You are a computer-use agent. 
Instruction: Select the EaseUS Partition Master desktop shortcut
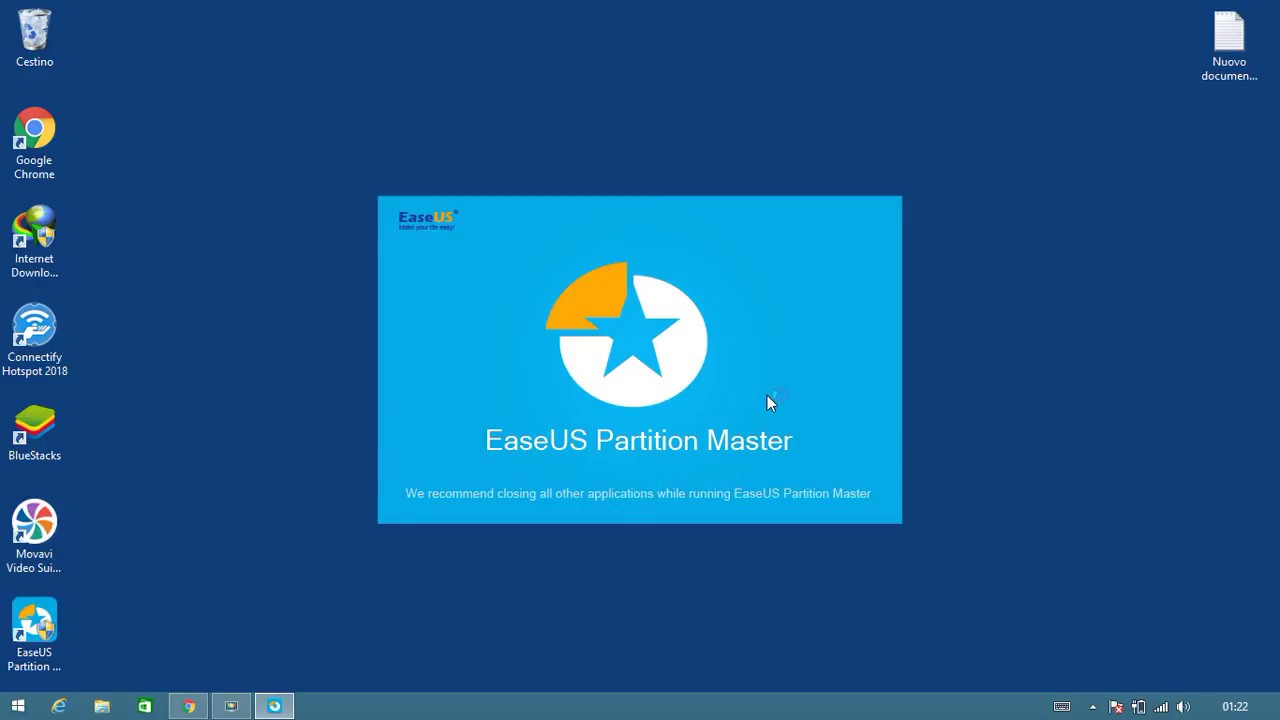pyautogui.click(x=34, y=635)
